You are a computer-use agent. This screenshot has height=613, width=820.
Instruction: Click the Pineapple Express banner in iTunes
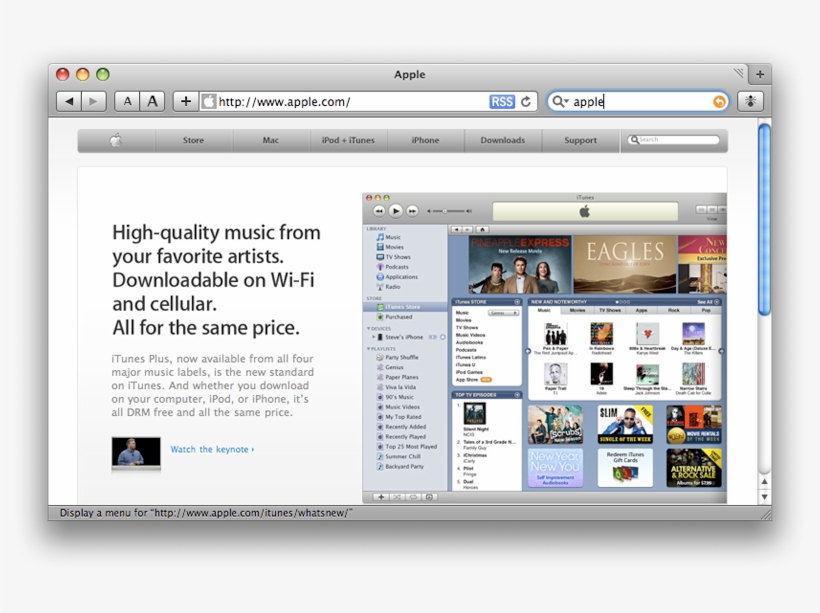(x=520, y=264)
